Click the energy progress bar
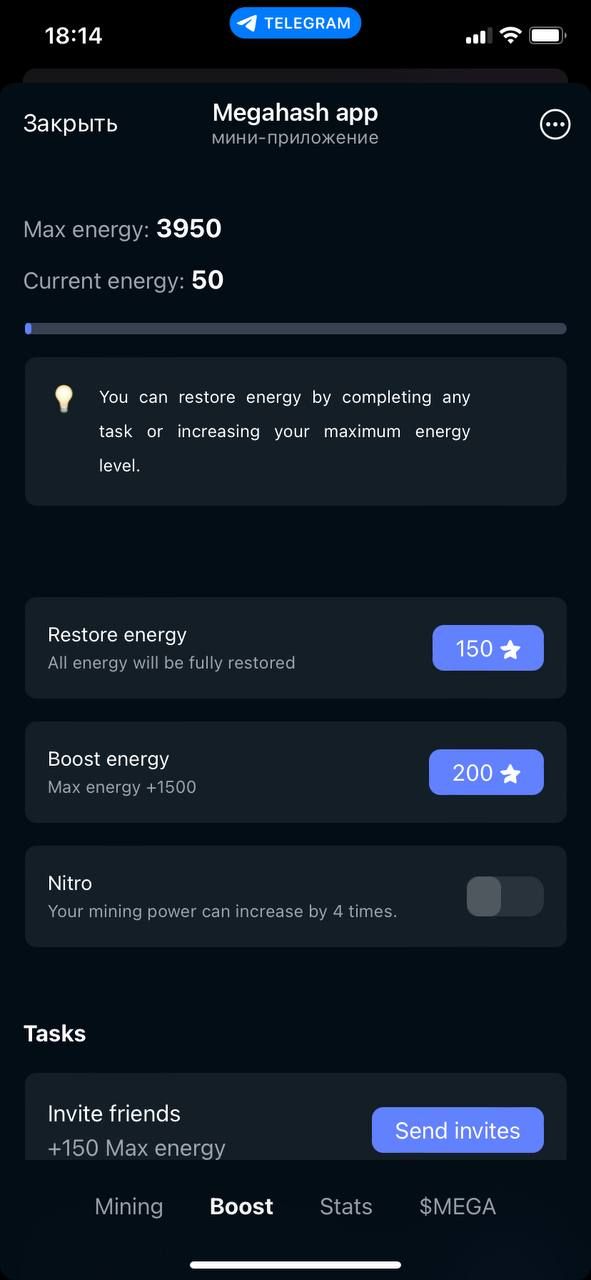The height and width of the screenshot is (1280, 591). coord(296,328)
